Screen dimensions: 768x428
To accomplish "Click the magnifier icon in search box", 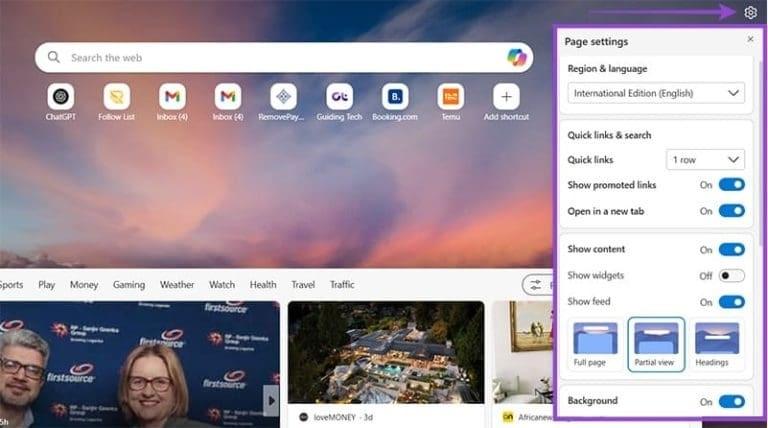I will [54, 57].
